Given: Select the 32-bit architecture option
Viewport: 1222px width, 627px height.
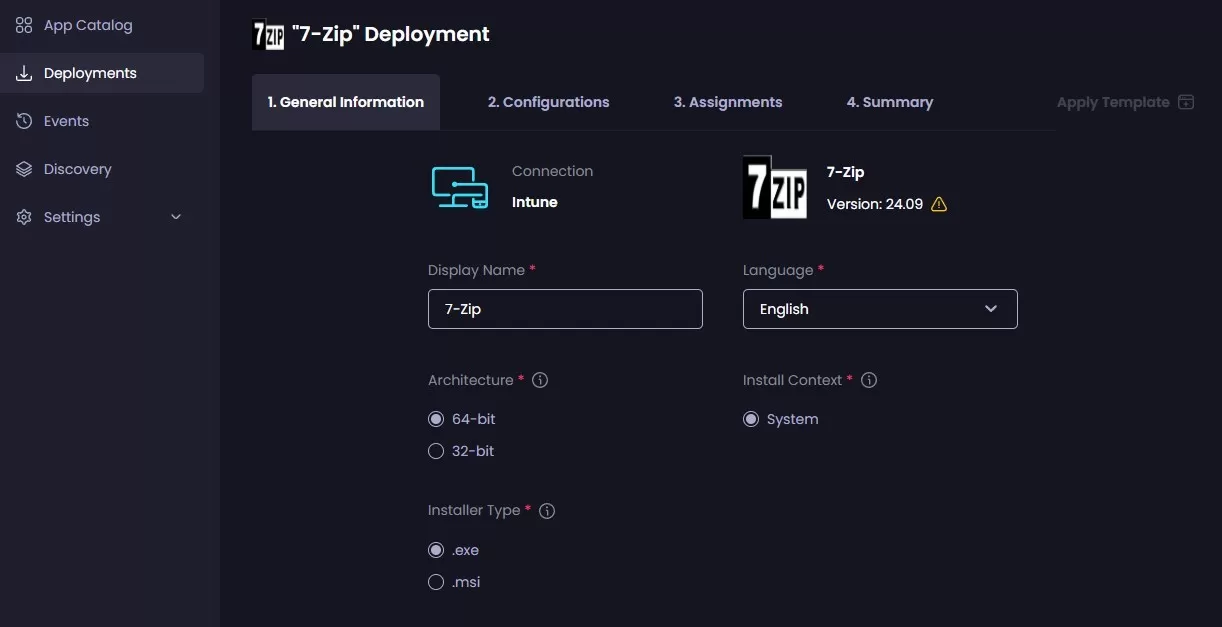Looking at the screenshot, I should (436, 451).
